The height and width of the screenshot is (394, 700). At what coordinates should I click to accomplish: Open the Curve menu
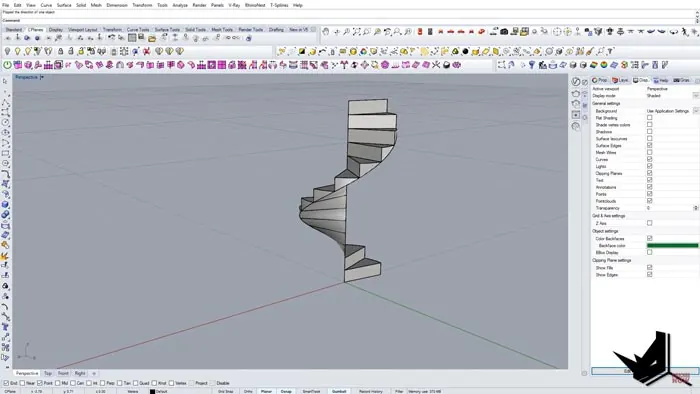coord(46,5)
